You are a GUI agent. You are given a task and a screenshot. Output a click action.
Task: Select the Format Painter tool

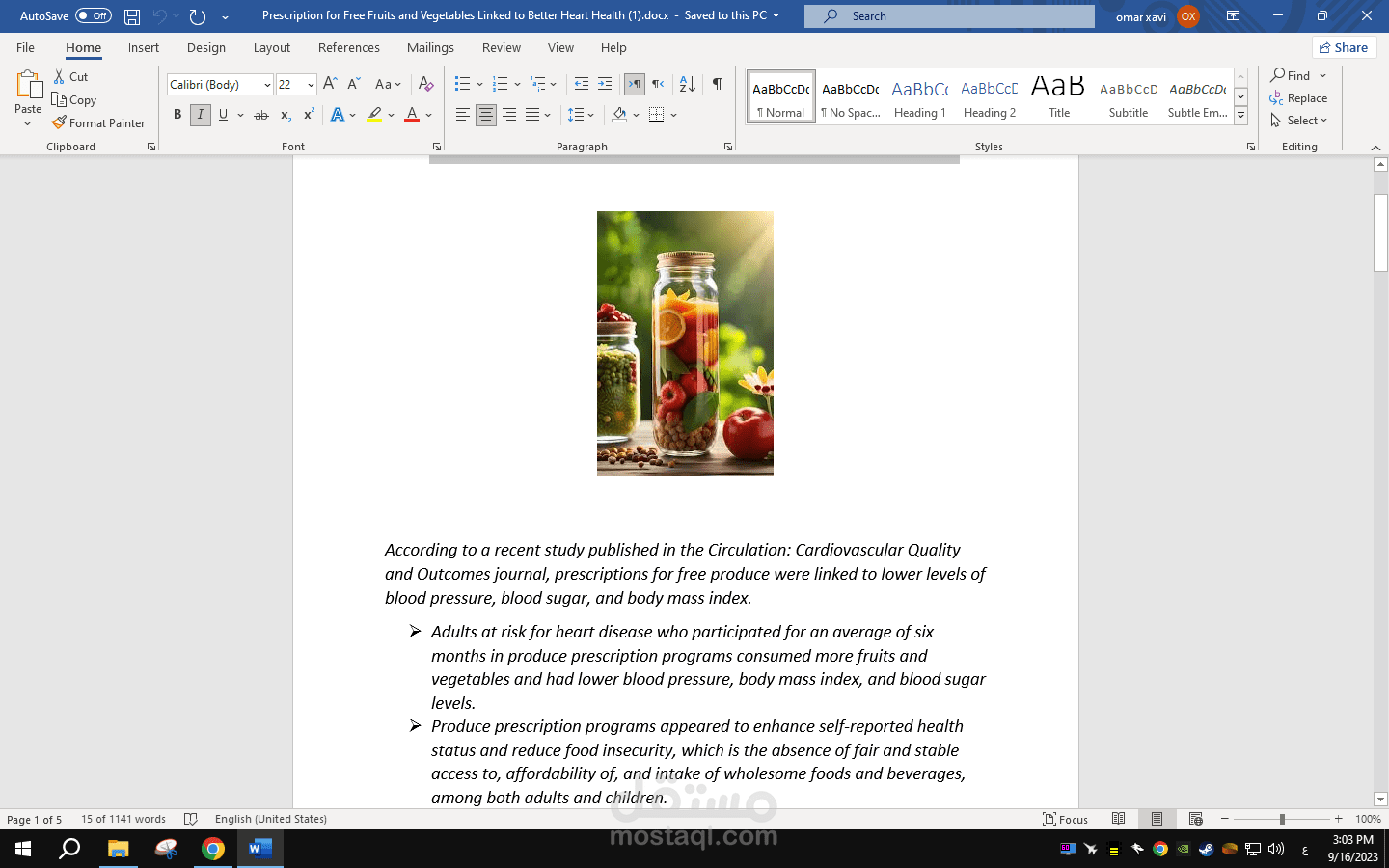[98, 122]
